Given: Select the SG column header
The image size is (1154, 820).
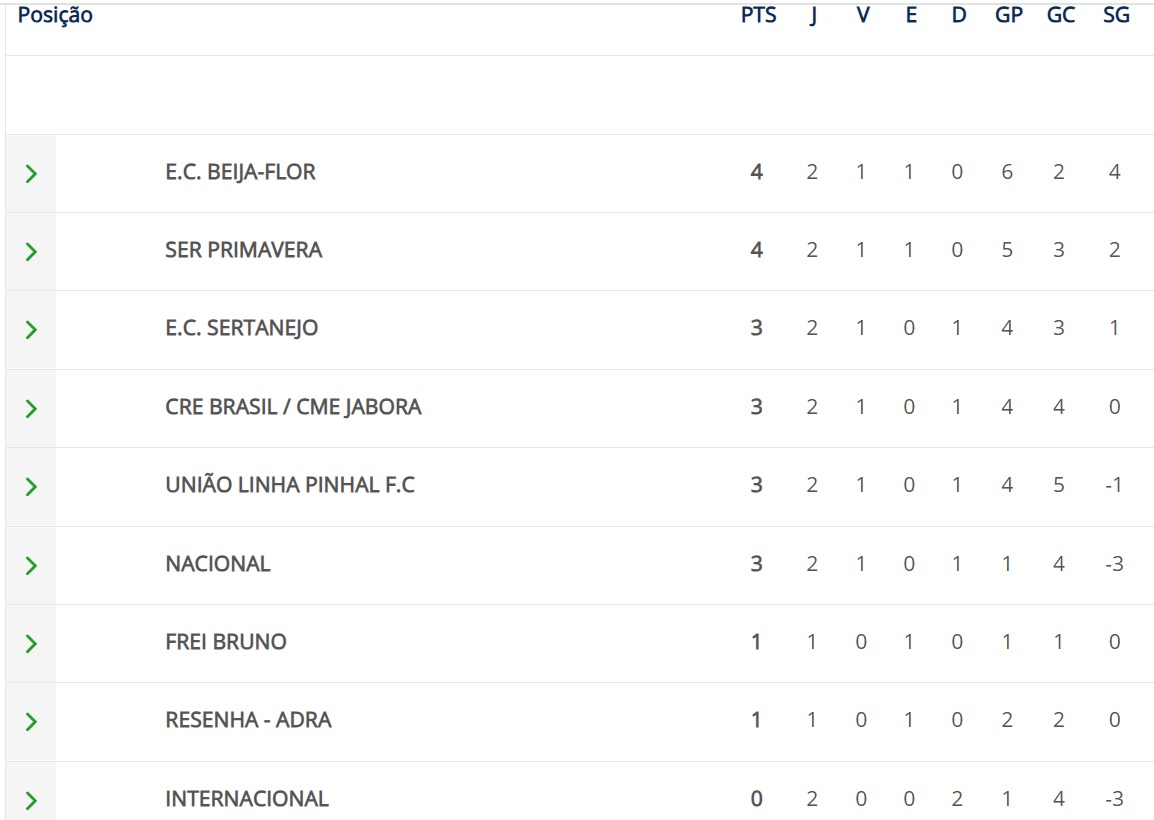Looking at the screenshot, I should [1116, 15].
